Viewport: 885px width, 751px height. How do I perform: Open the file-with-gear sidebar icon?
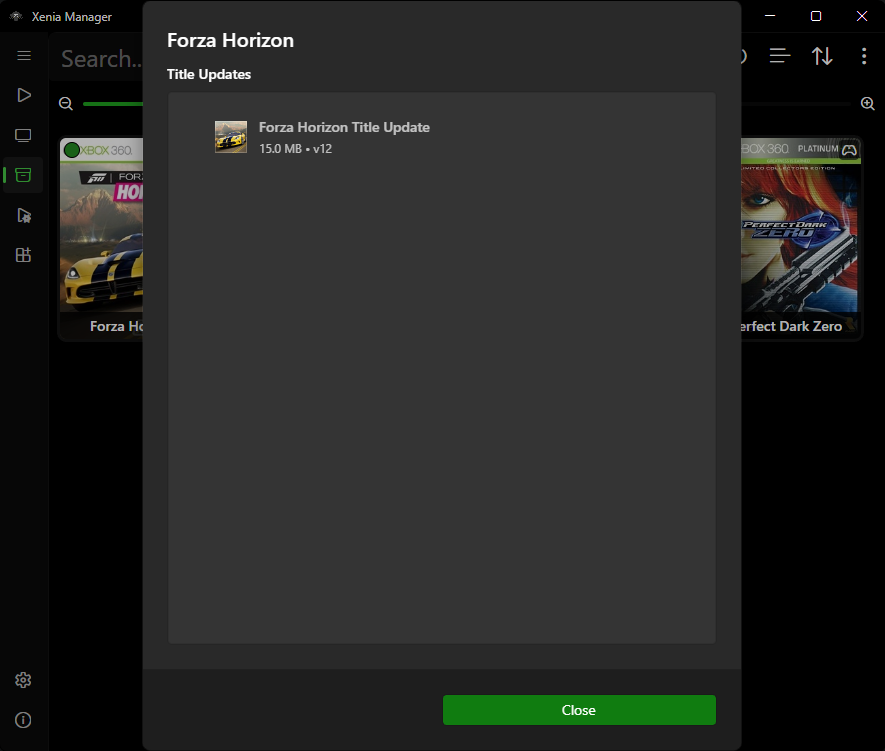point(24,215)
